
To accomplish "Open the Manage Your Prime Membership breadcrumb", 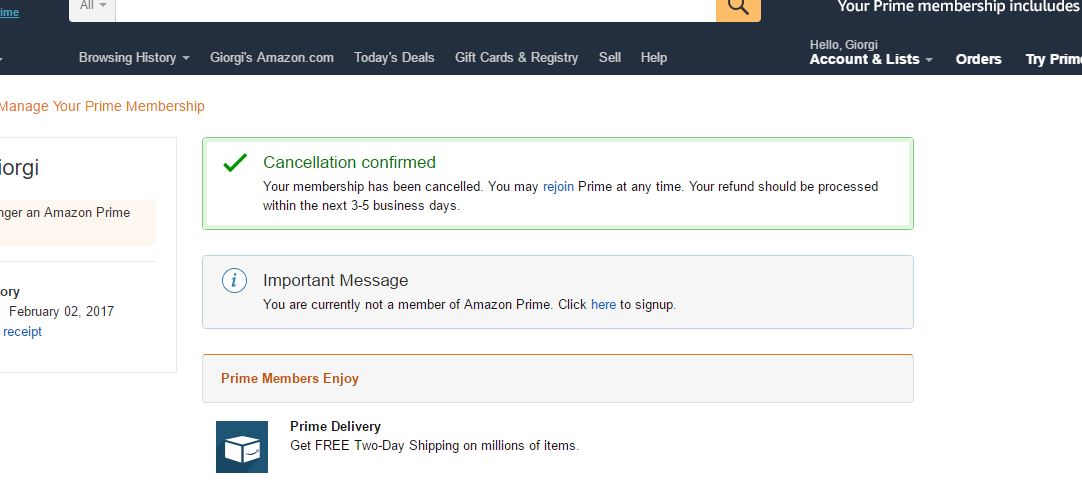I will [102, 106].
